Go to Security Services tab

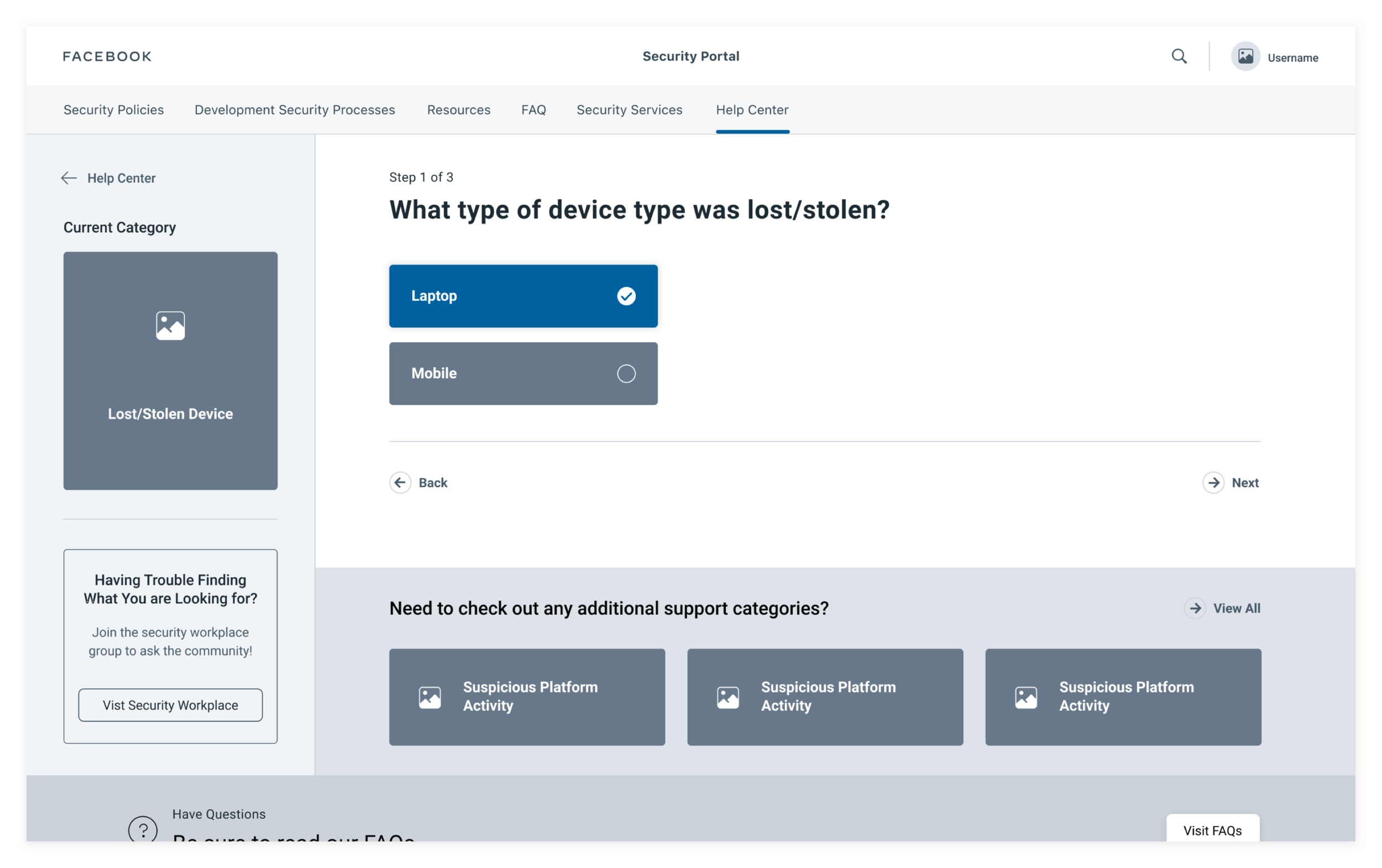(629, 109)
